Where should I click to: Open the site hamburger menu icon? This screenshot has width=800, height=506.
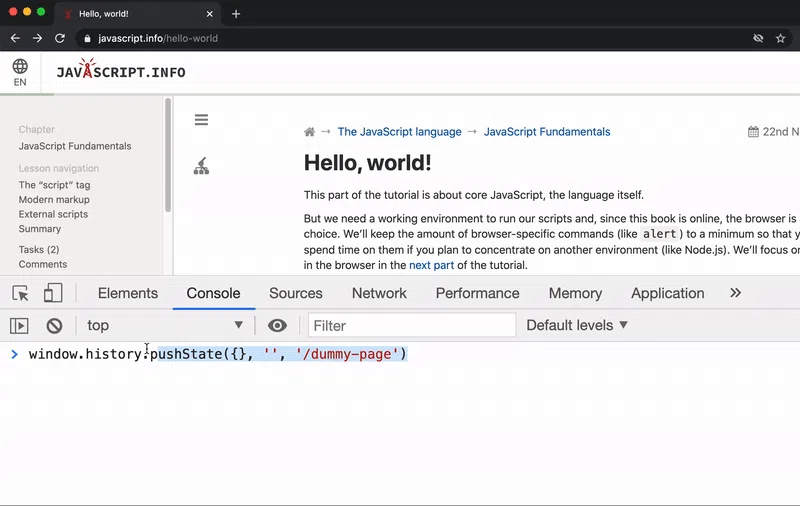coord(201,120)
